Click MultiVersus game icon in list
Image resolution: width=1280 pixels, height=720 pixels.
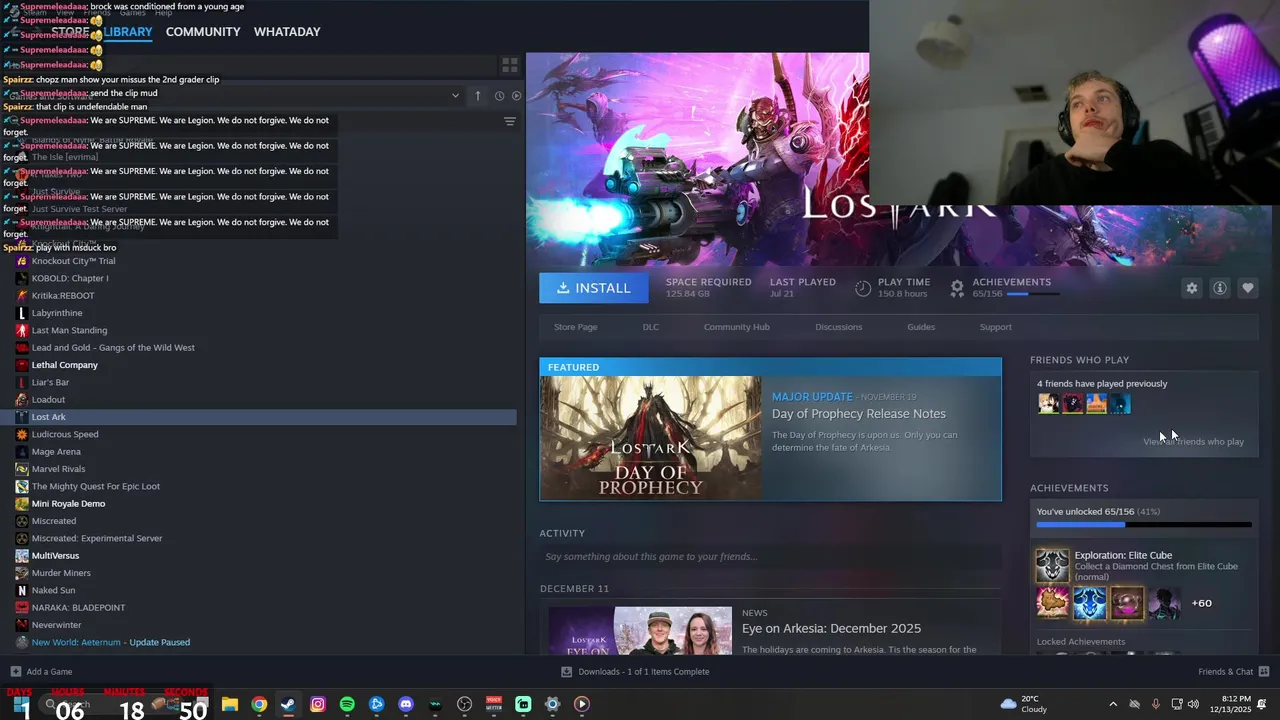[x=22, y=556]
